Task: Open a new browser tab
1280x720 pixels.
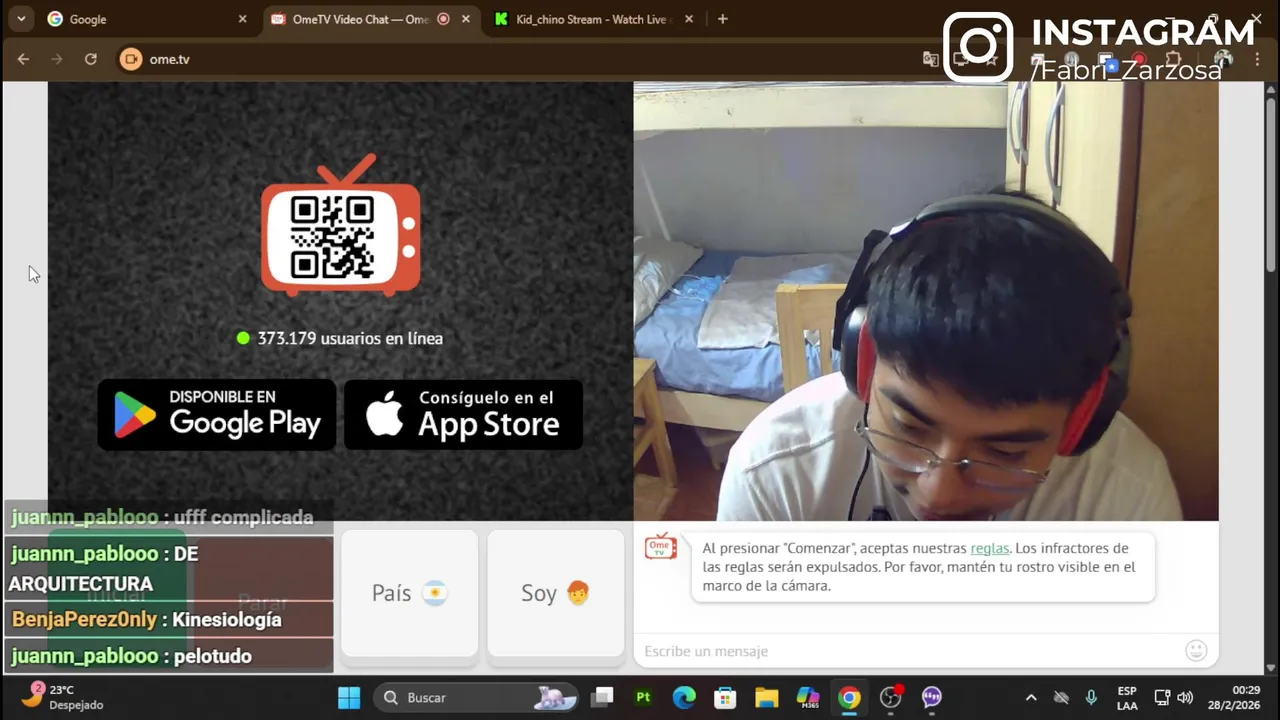Action: point(723,19)
